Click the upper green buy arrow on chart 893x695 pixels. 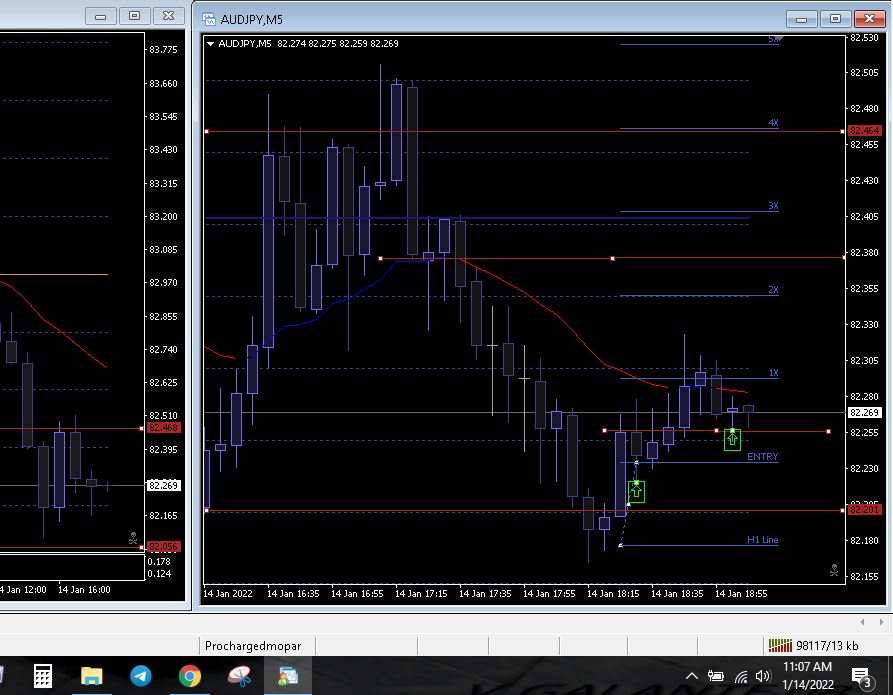pyautogui.click(x=732, y=439)
